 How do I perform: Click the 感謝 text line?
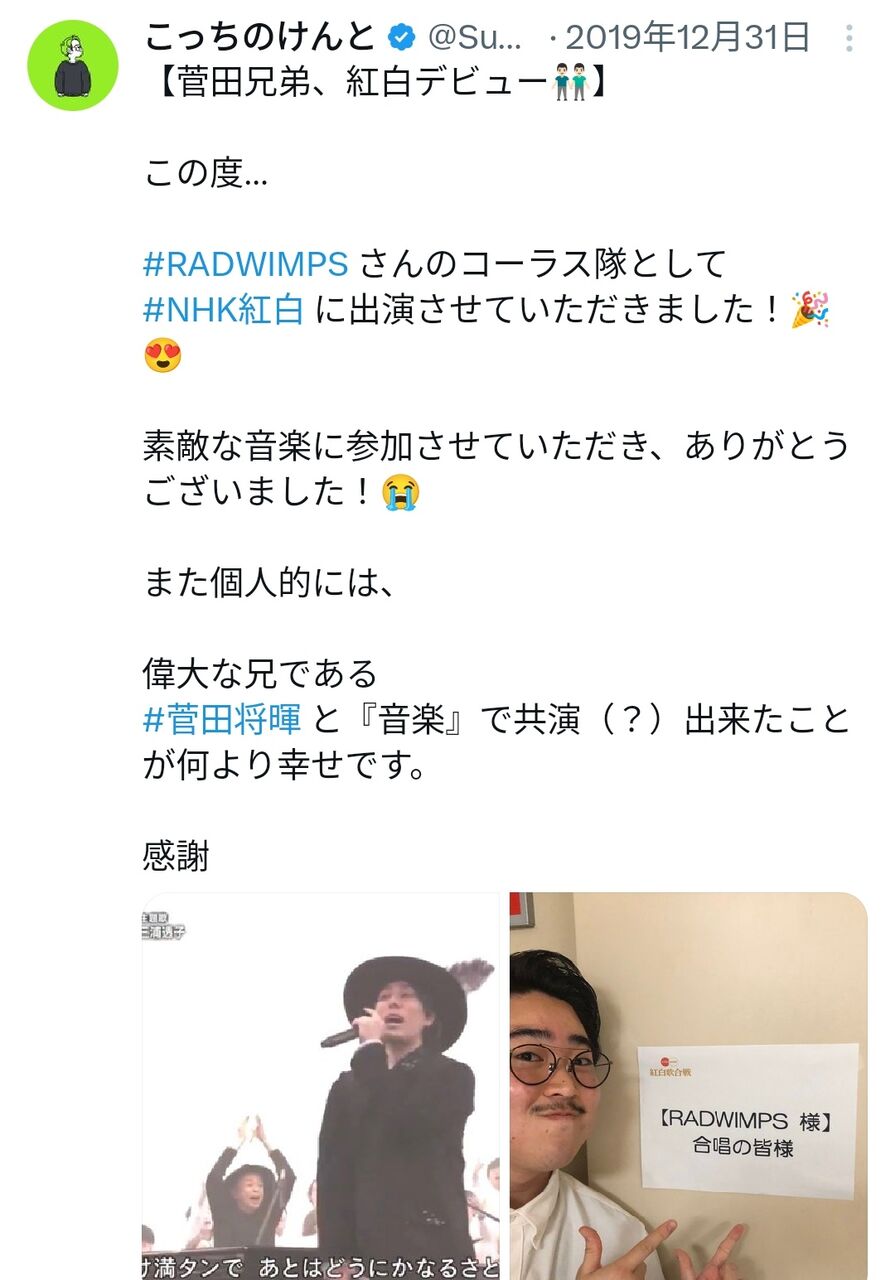pyautogui.click(x=176, y=856)
